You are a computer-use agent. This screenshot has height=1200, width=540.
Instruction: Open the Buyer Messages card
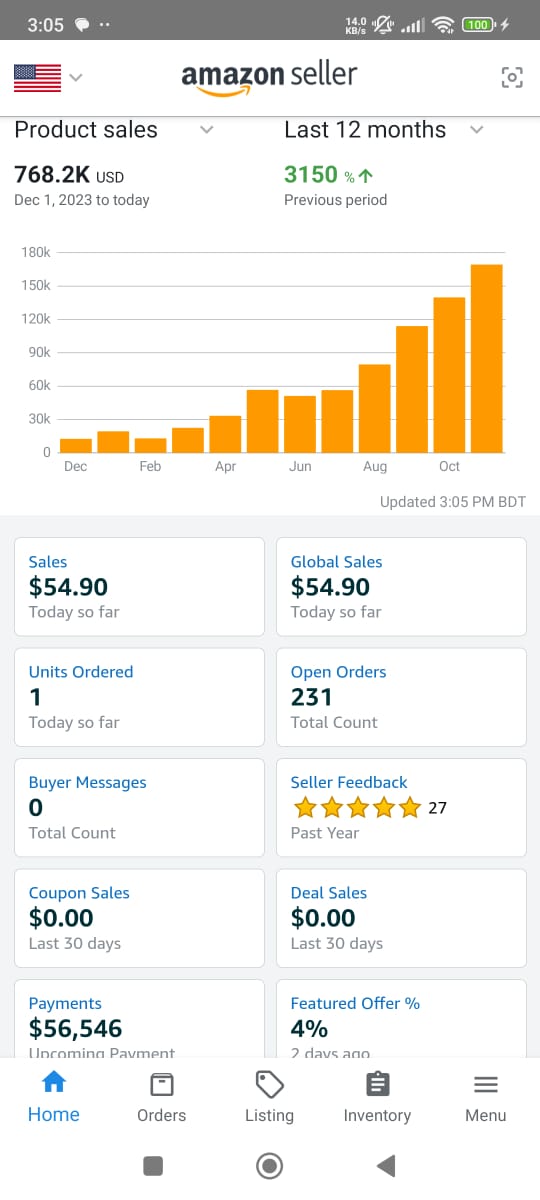point(139,807)
